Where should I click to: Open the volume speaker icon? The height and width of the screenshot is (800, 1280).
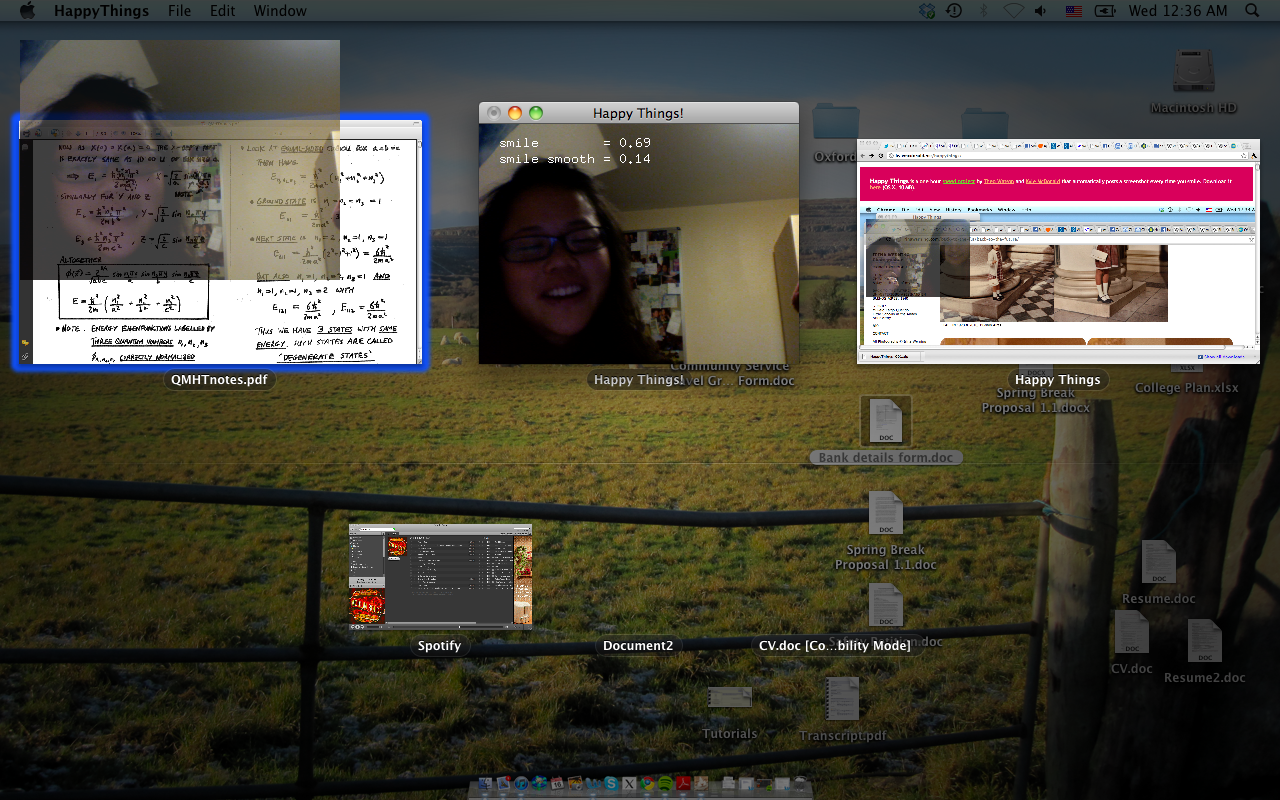click(x=1041, y=11)
